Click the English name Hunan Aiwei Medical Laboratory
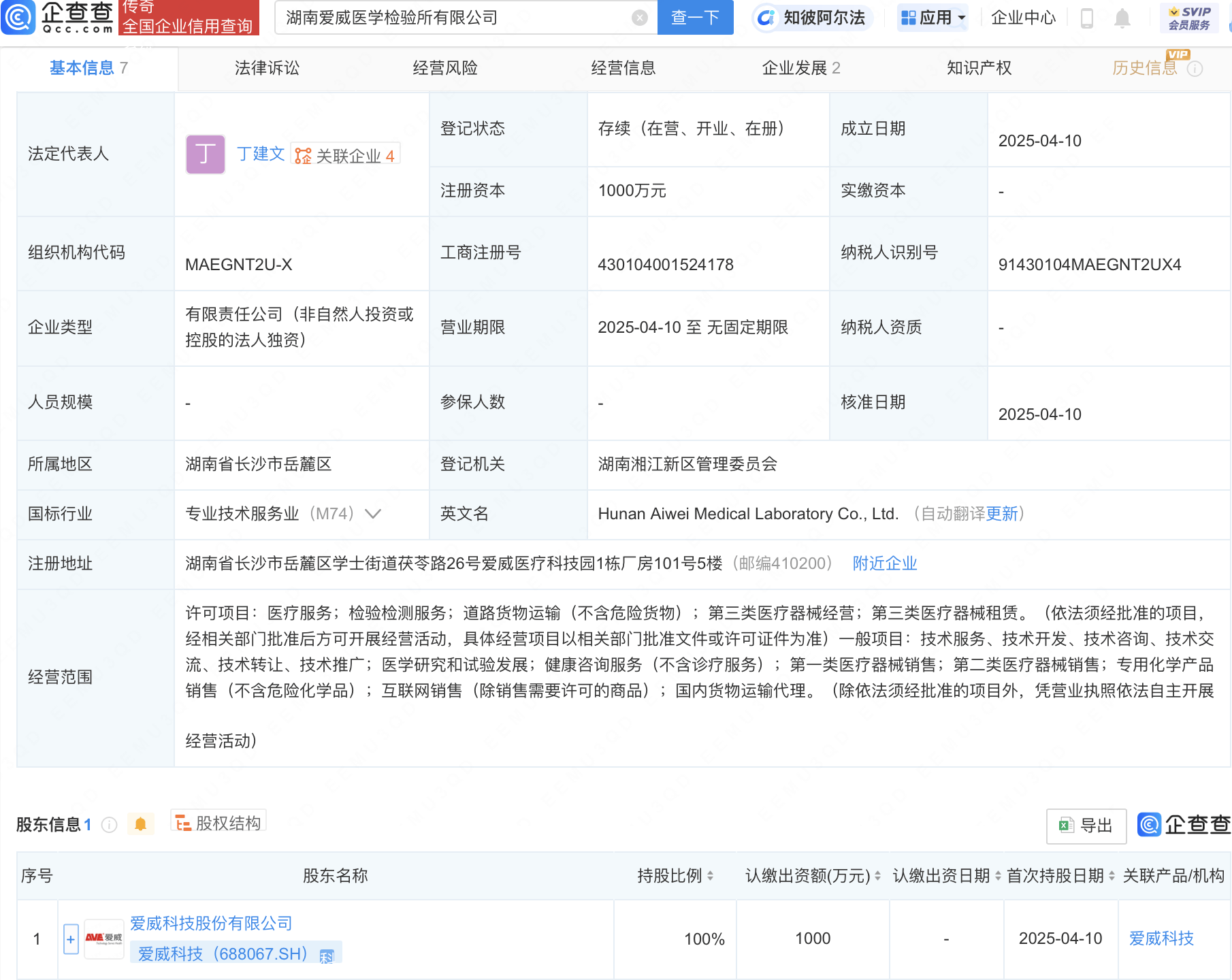This screenshot has height=980, width=1232. pyautogui.click(x=748, y=514)
